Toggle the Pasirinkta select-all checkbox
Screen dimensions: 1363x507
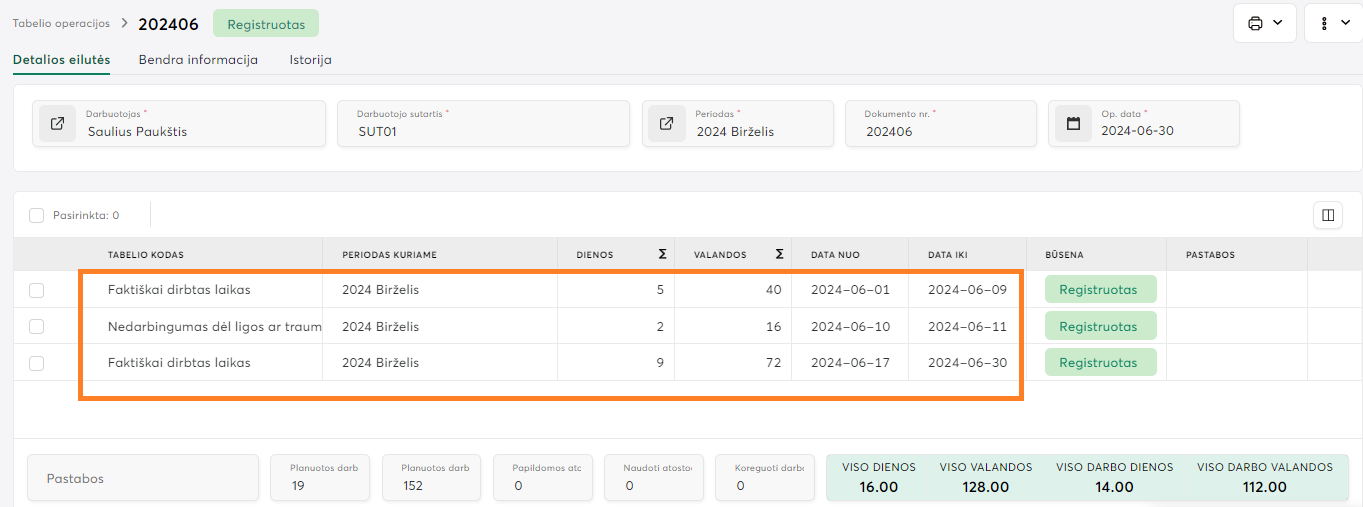(37, 215)
